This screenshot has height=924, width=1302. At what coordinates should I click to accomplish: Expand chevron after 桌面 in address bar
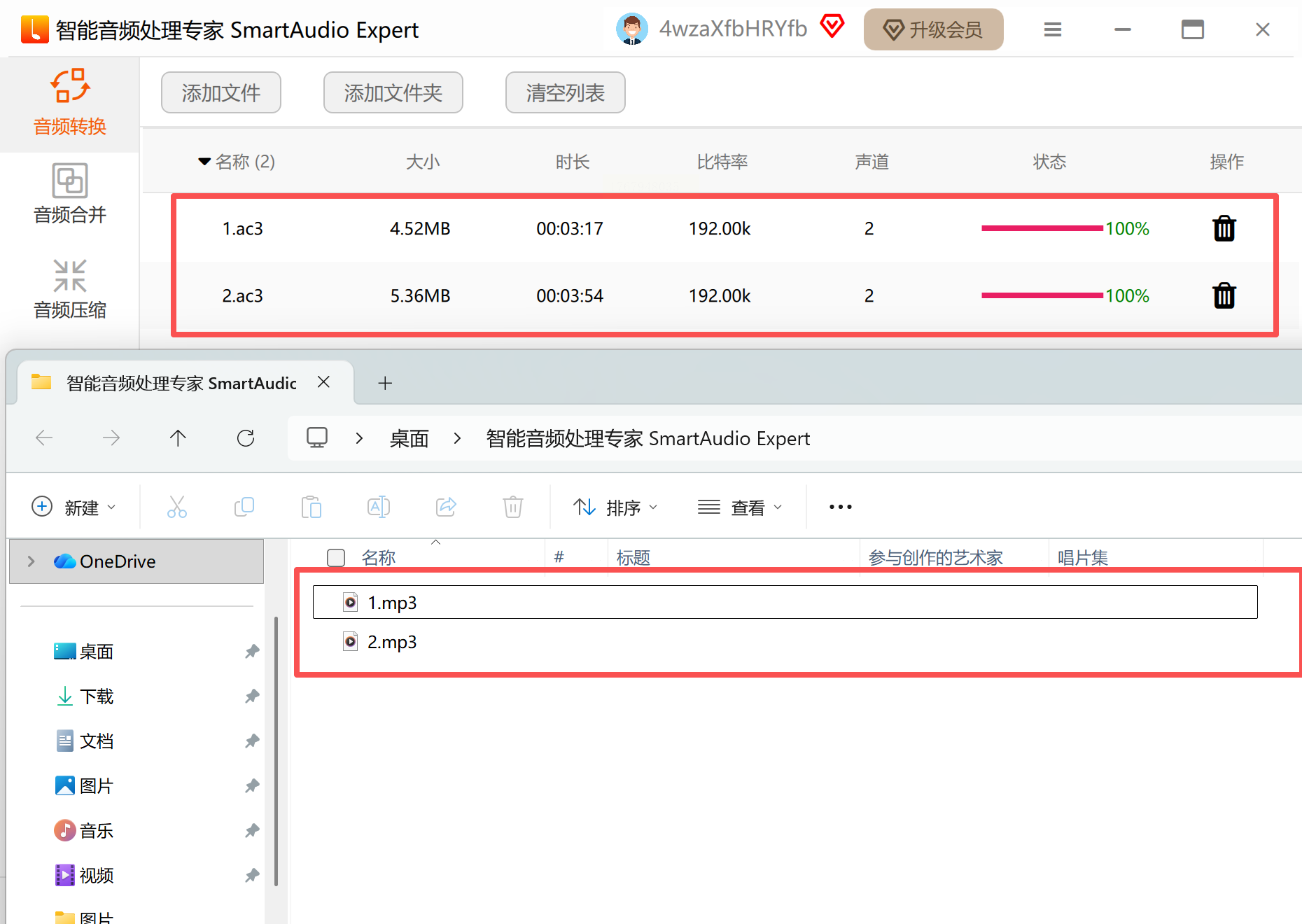457,438
